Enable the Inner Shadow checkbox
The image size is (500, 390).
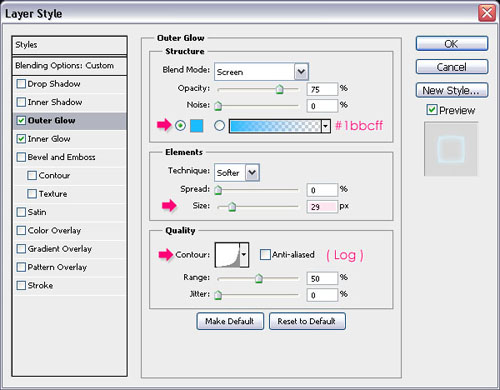pyautogui.click(x=21, y=102)
